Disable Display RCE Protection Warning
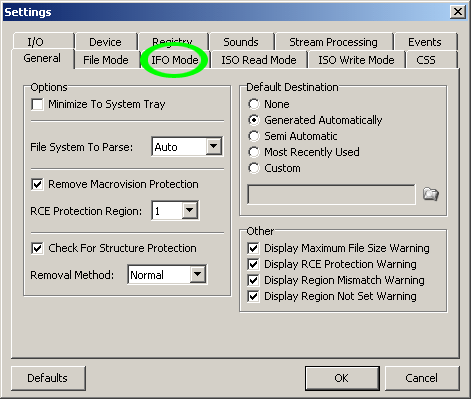 tap(253, 264)
